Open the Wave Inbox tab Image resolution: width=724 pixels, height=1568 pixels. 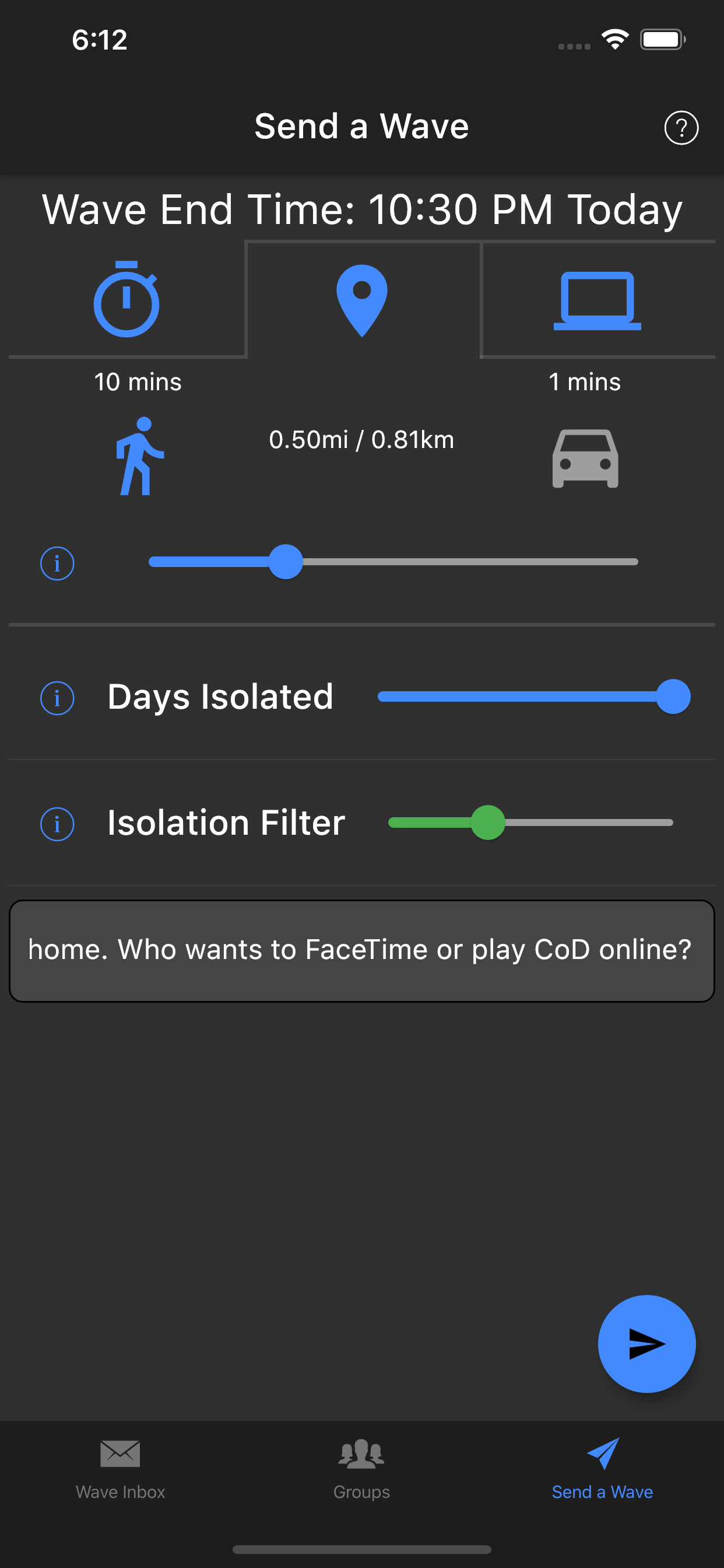pos(121,1468)
